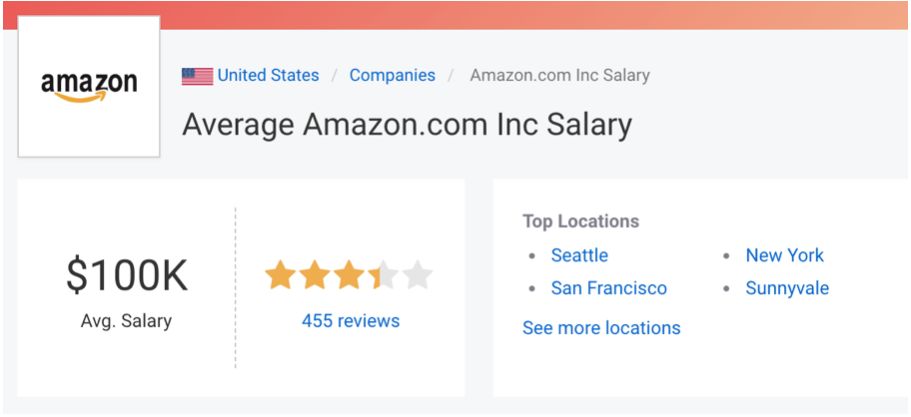Open the New York location link
The width and height of the screenshot is (911, 417).
(784, 255)
